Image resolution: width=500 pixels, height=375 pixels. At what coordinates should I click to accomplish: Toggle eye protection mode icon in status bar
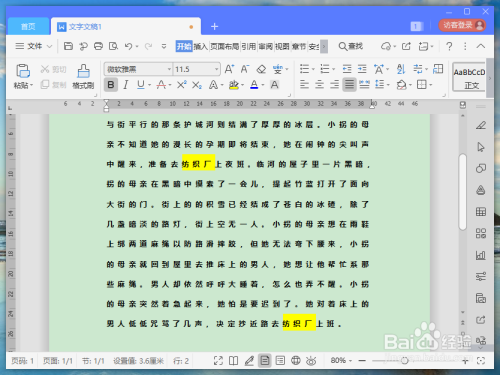[311, 360]
